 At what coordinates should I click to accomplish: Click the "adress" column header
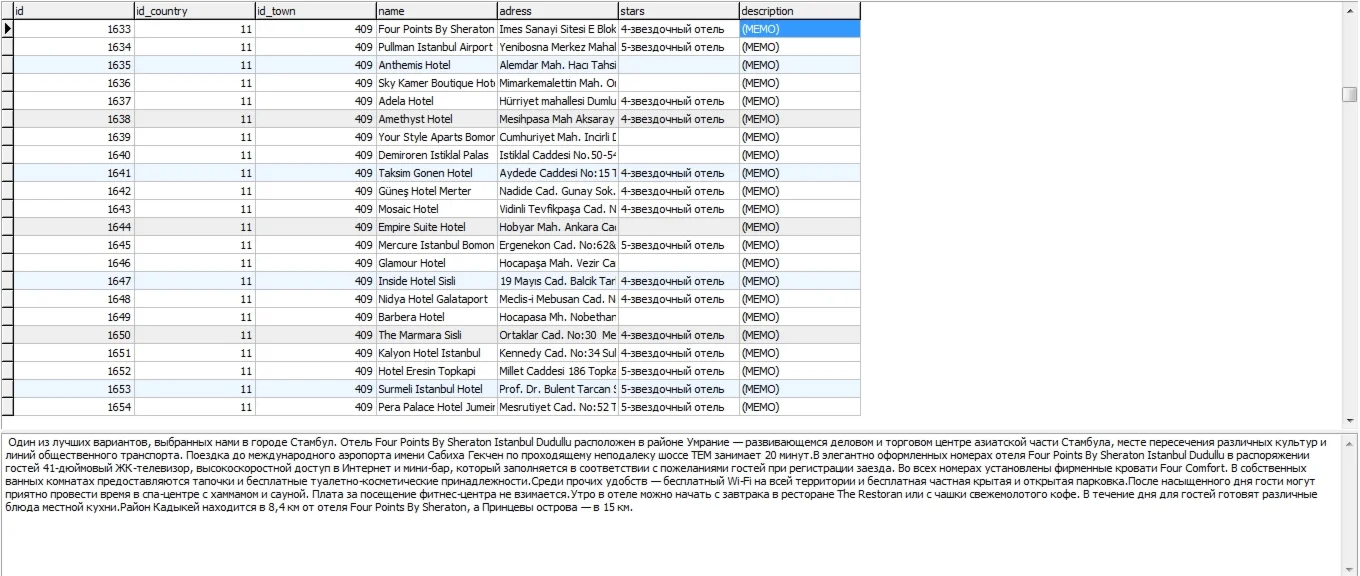coord(557,11)
